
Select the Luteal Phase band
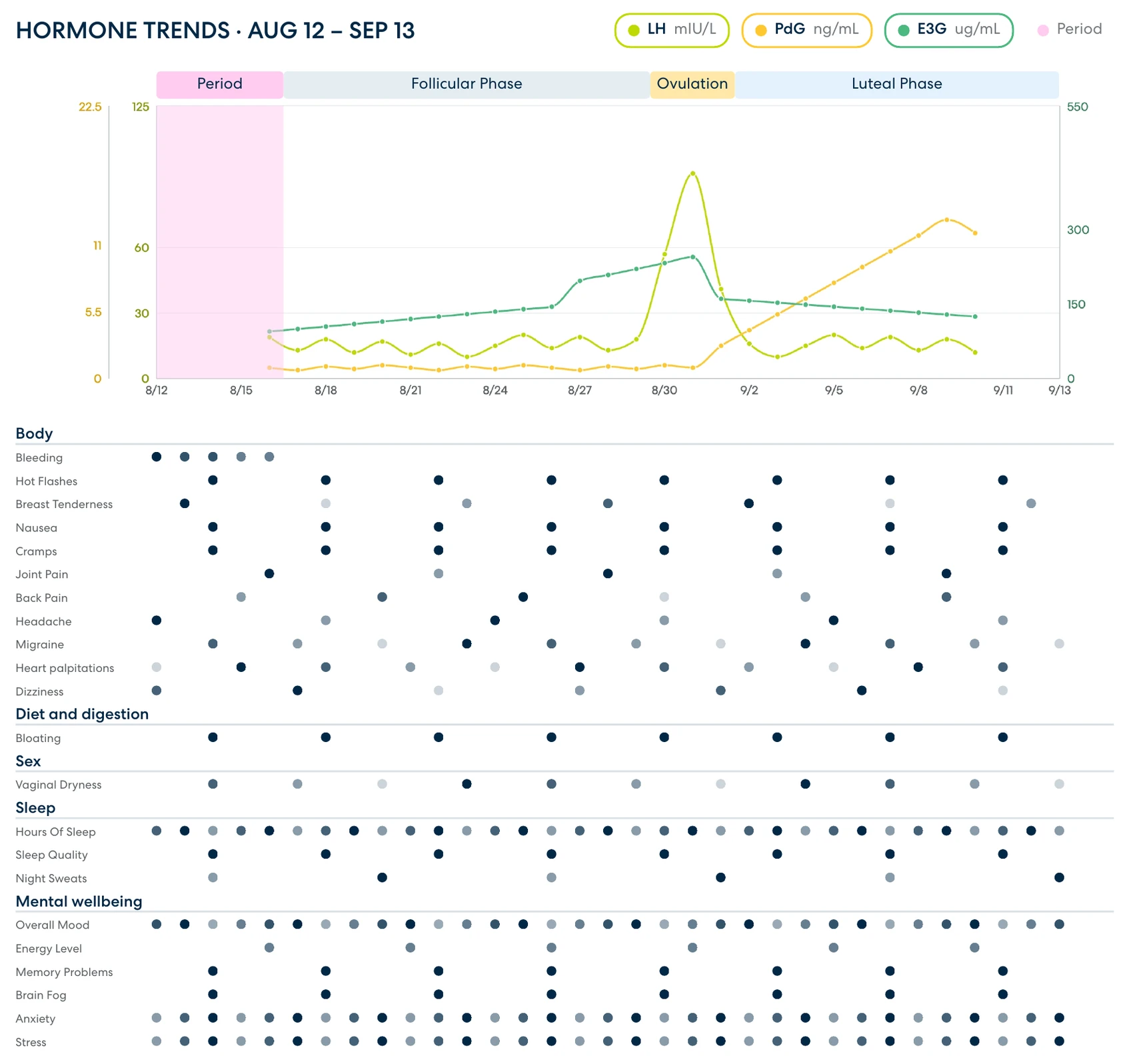[x=897, y=85]
